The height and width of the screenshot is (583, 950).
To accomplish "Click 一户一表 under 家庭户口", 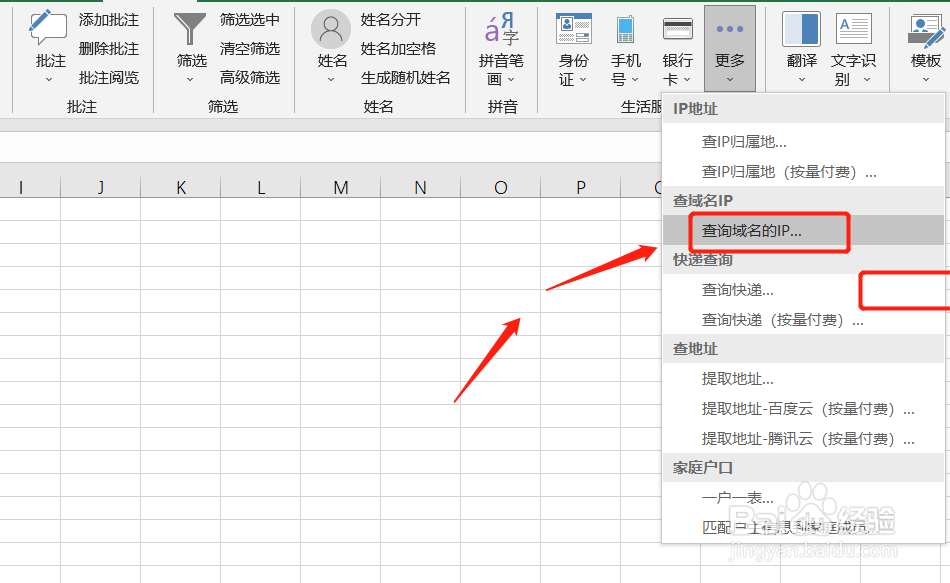I will point(737,497).
